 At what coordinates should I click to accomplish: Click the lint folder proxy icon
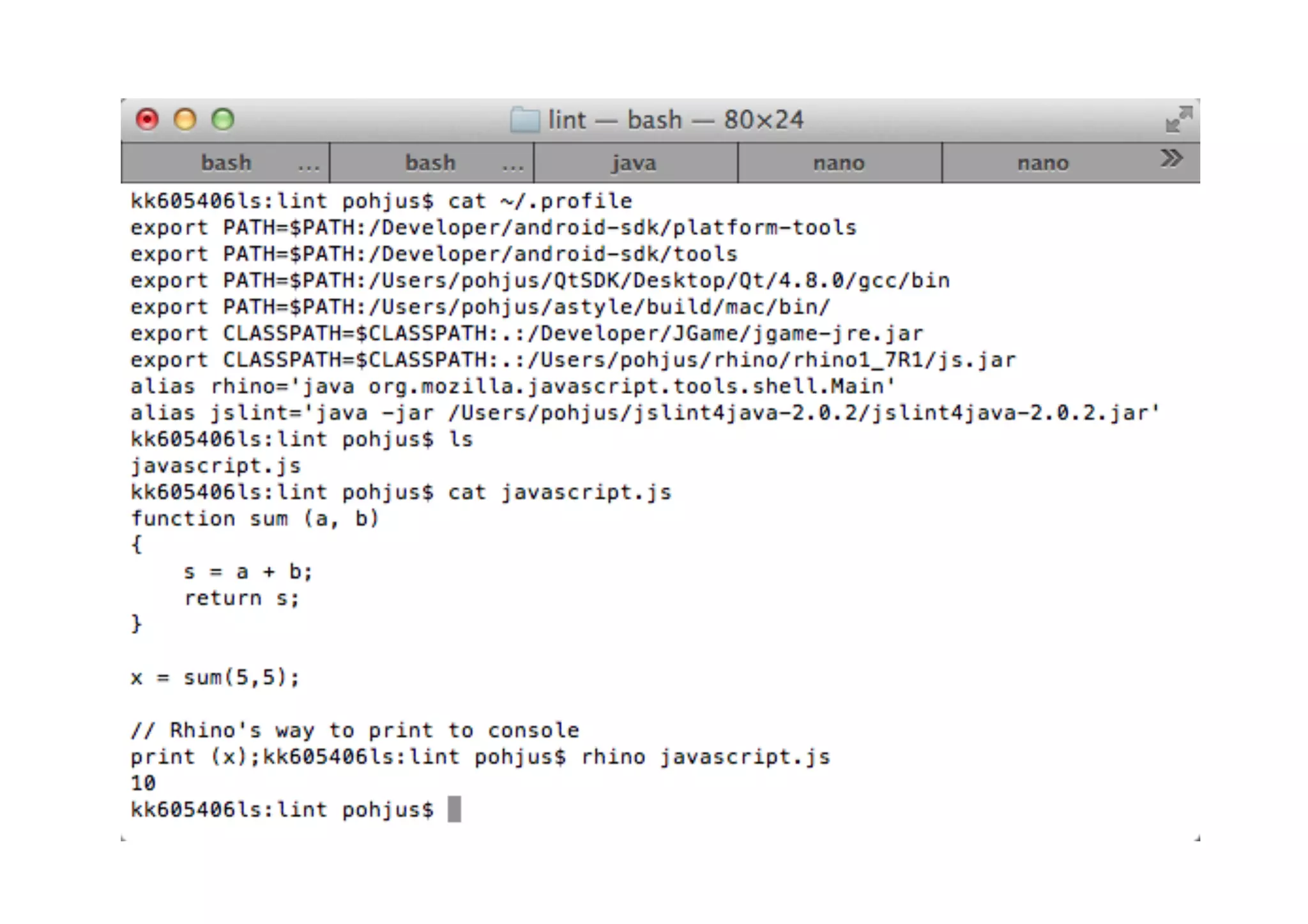(525, 120)
